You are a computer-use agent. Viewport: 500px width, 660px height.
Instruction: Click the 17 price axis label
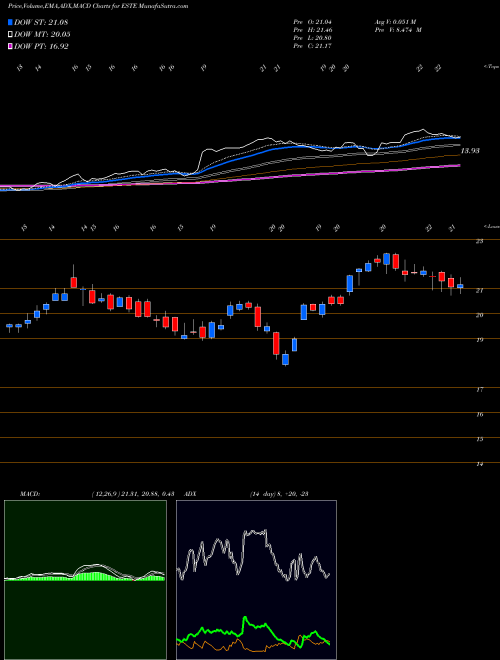pyautogui.click(x=480, y=389)
